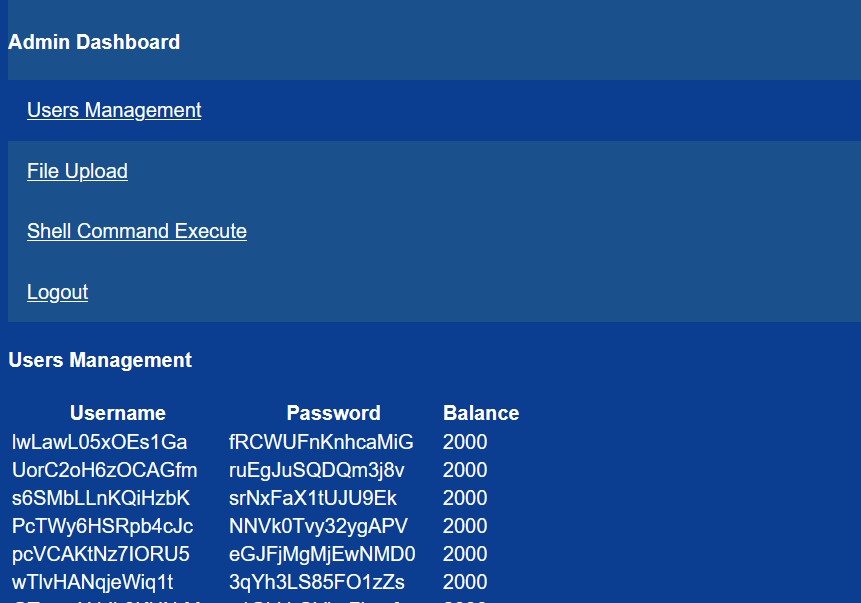The width and height of the screenshot is (861, 603).
Task: Click the Balance column header
Action: (481, 413)
